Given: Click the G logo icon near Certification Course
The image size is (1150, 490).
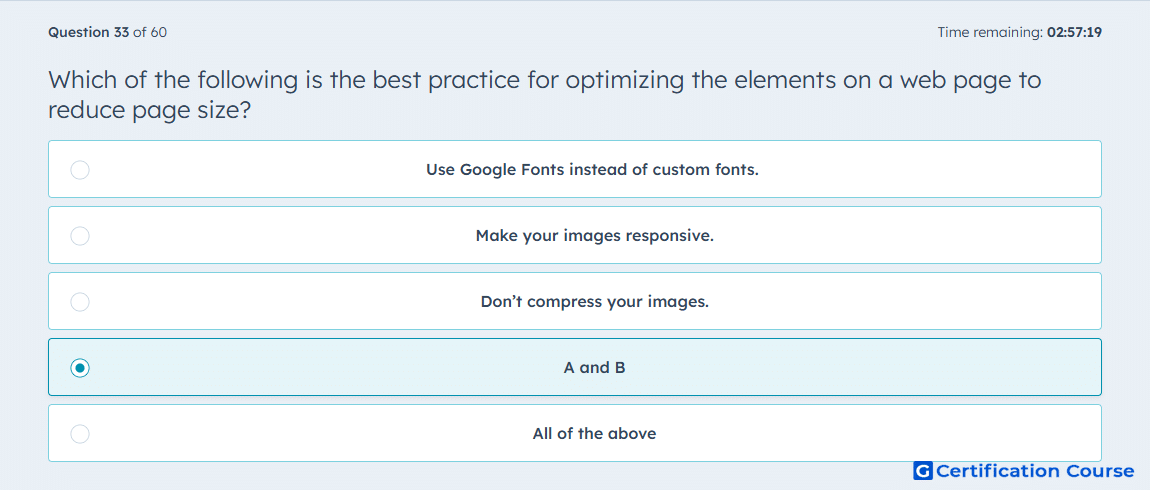Looking at the screenshot, I should pos(923,471).
